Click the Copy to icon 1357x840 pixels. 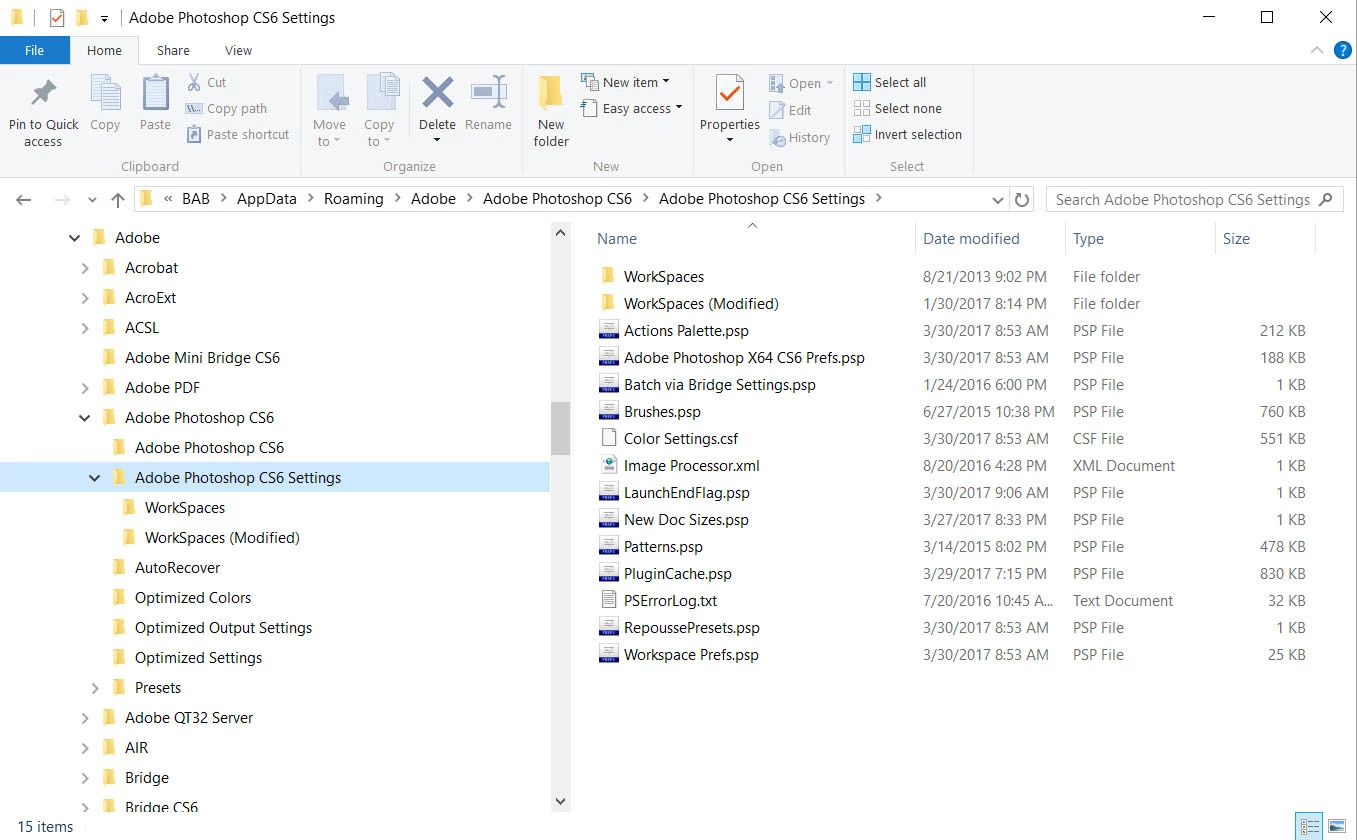tap(381, 94)
